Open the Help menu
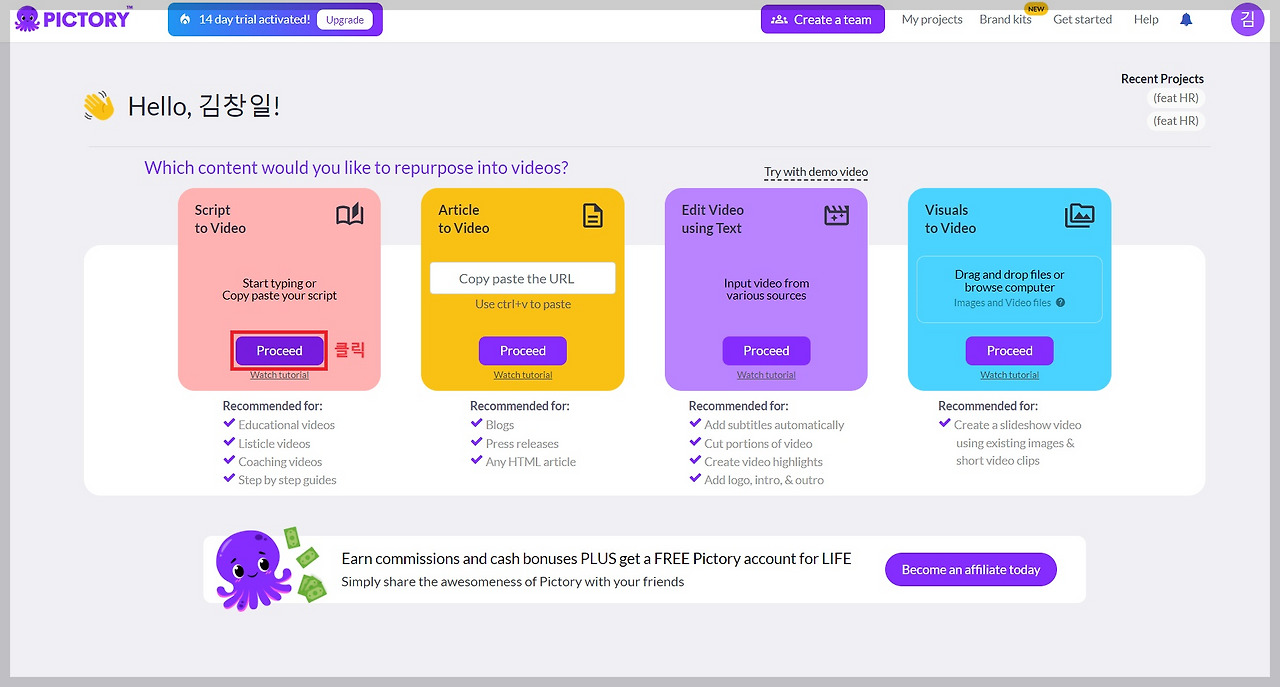1280x687 pixels. tap(1146, 19)
